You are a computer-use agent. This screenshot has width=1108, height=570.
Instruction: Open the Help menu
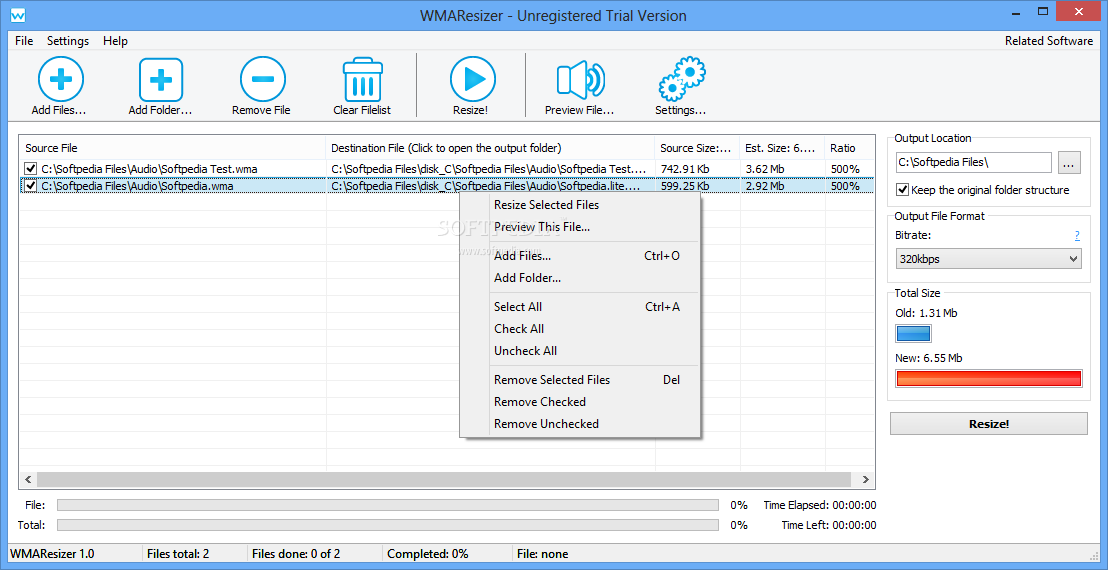click(x=115, y=40)
